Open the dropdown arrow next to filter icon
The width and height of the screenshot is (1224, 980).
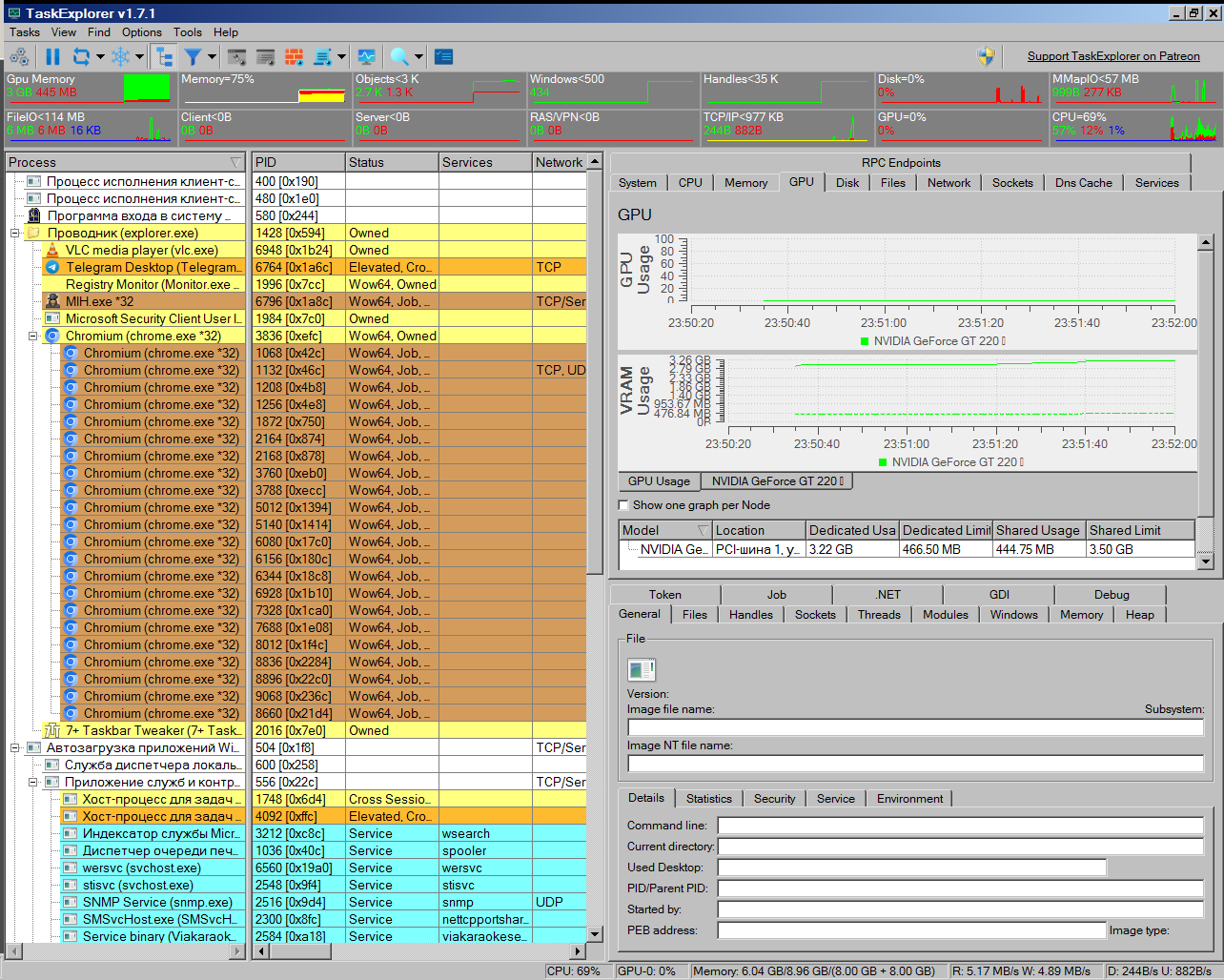pyautogui.click(x=212, y=57)
